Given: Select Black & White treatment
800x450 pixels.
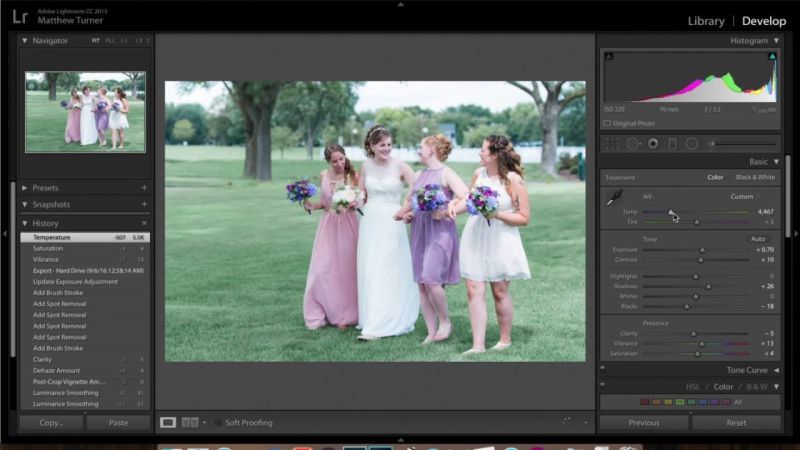Looking at the screenshot, I should tap(755, 178).
